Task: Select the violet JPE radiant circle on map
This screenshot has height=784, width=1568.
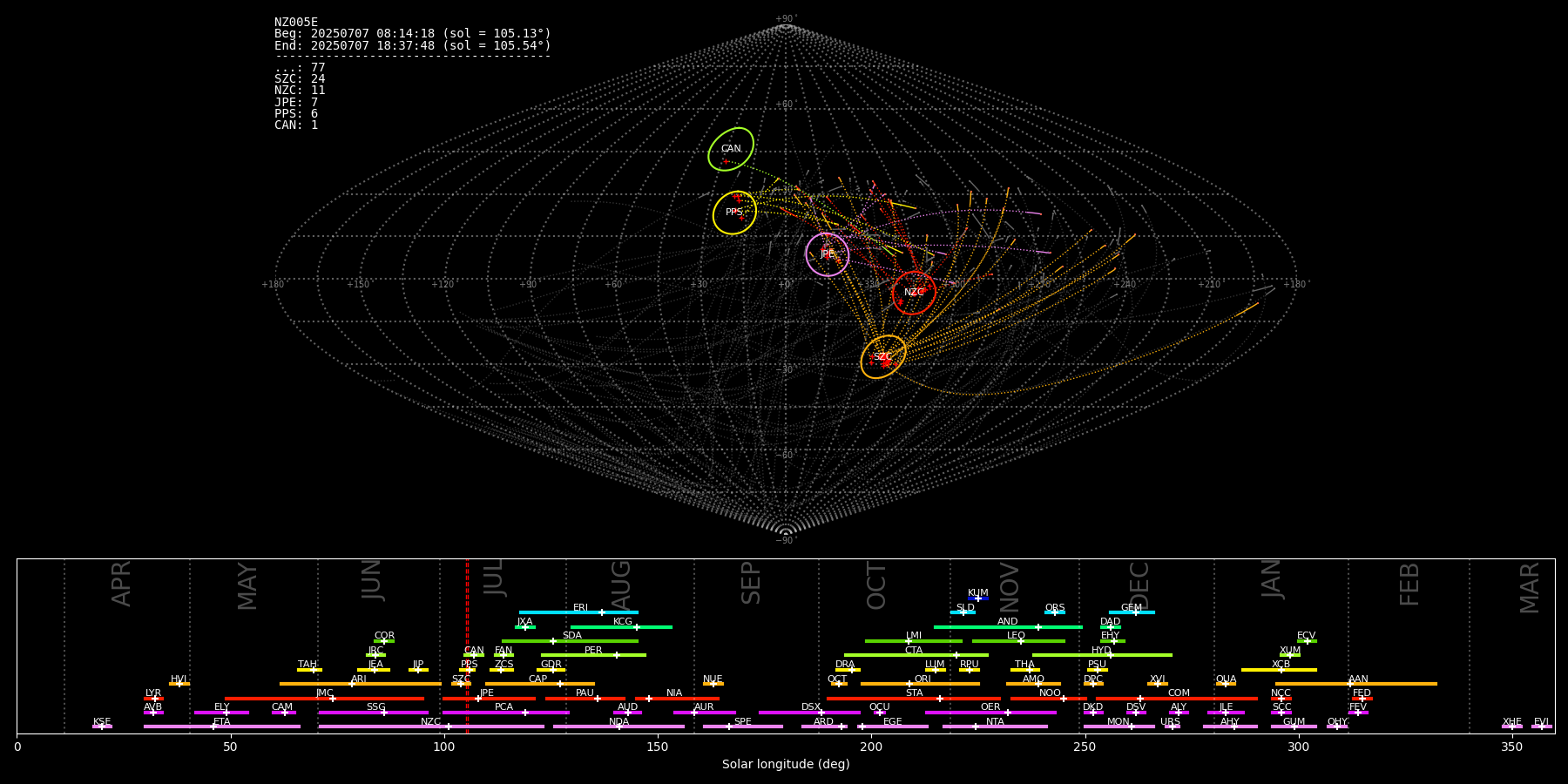Action: 828,254
